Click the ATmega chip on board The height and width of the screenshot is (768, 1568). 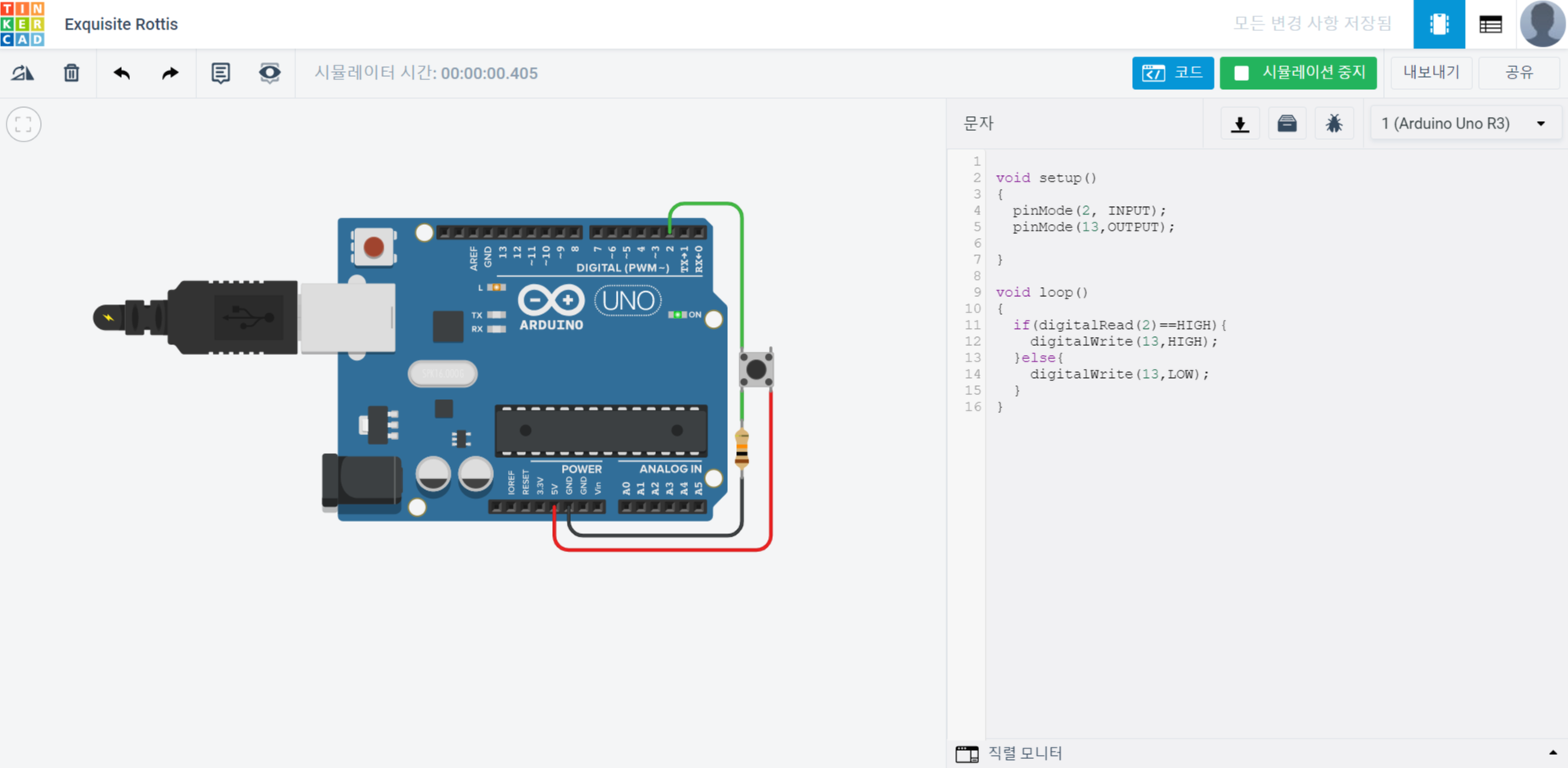(601, 430)
